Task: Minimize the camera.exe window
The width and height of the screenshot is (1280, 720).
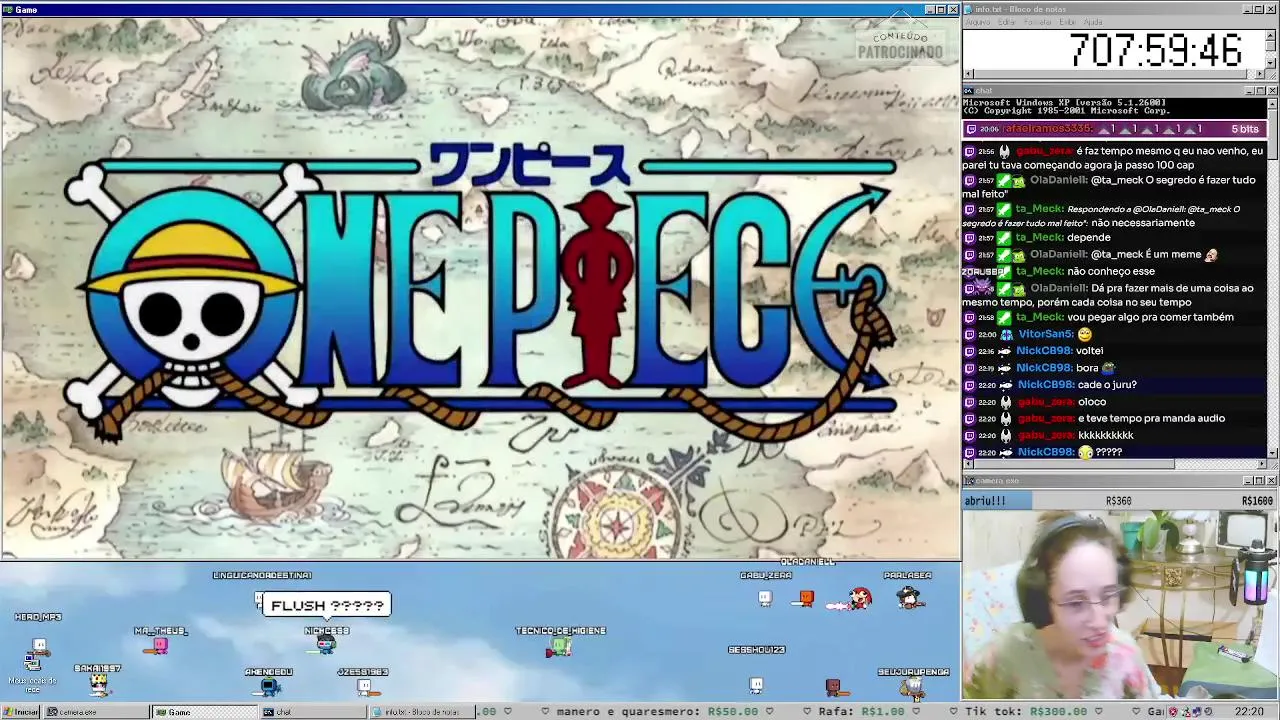Action: pyautogui.click(x=1248, y=481)
